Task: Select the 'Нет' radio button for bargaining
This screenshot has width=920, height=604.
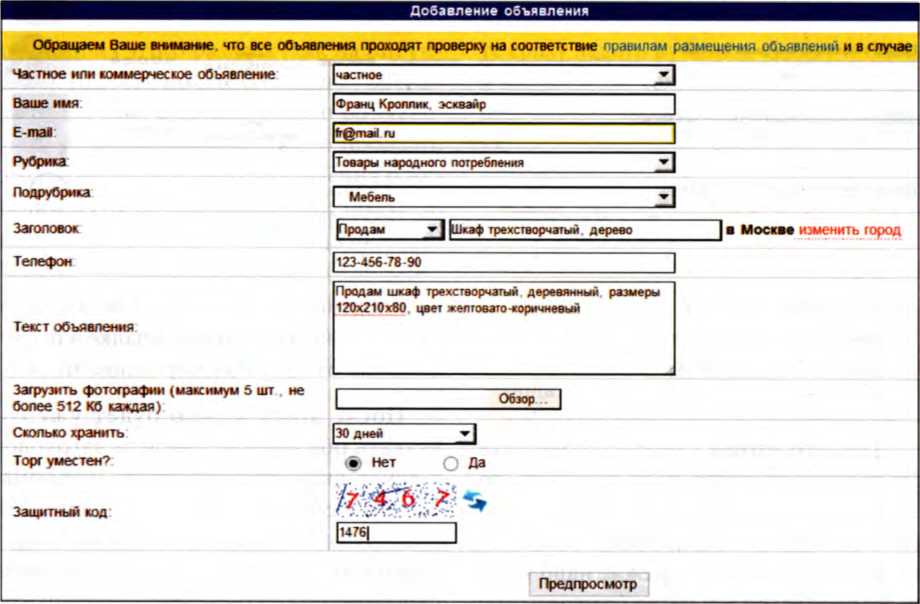Action: click(352, 463)
